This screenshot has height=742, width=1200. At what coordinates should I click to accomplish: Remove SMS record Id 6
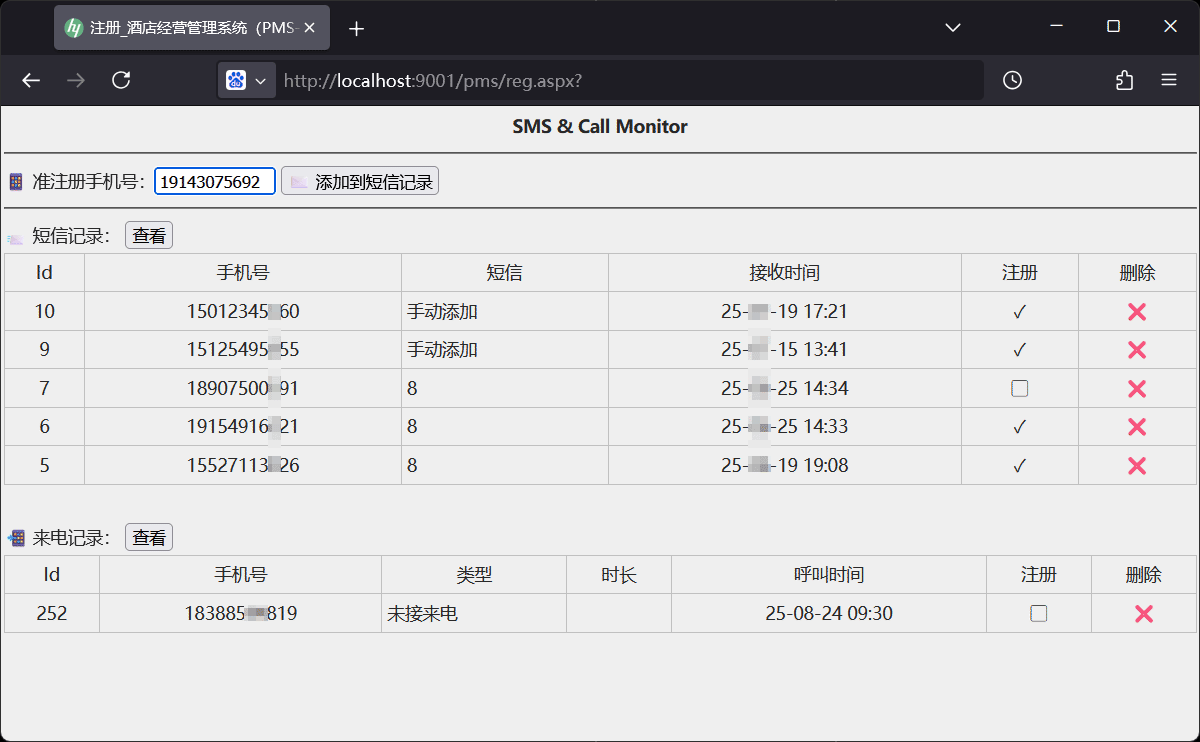(1136, 427)
